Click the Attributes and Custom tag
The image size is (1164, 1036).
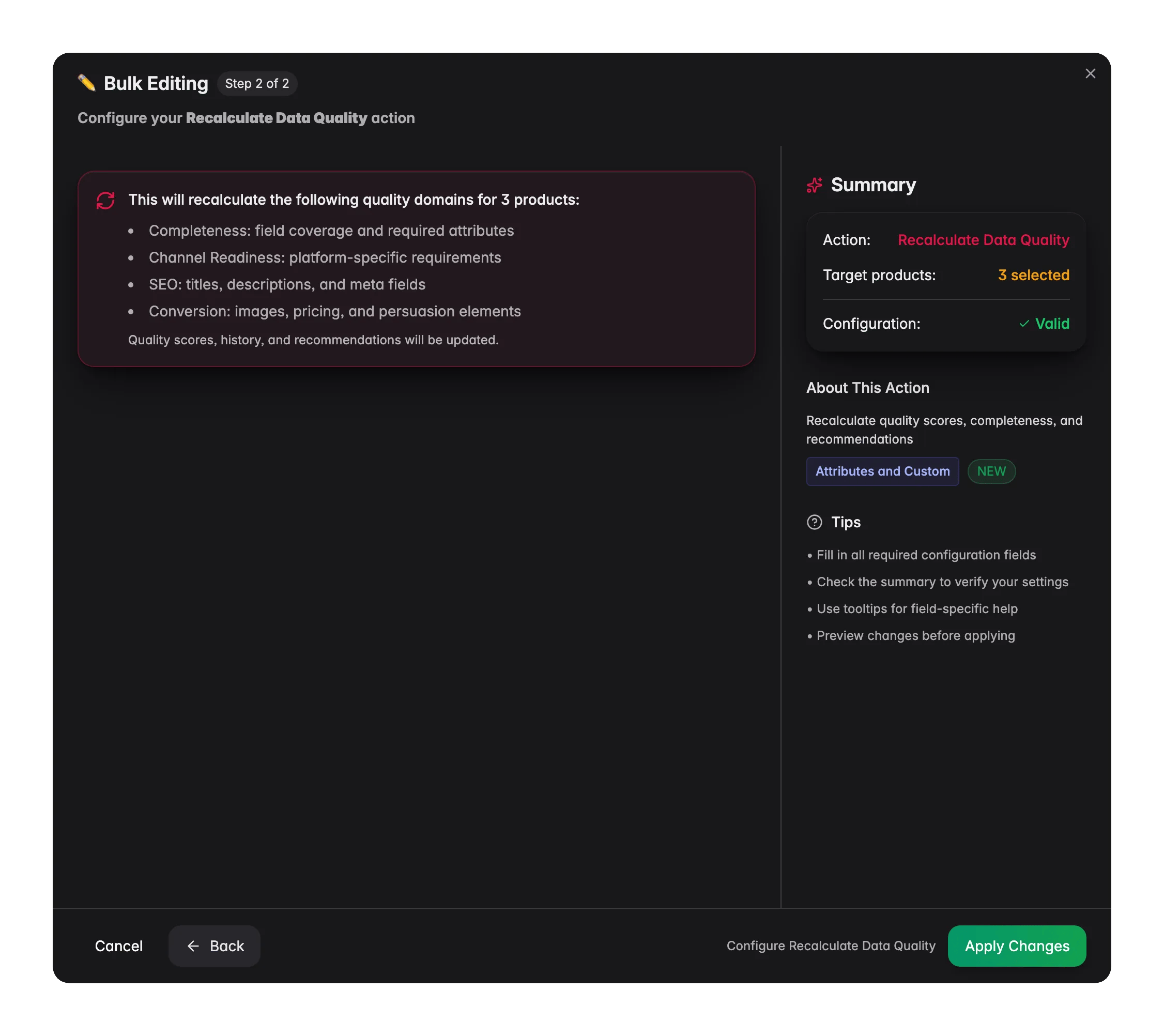(x=882, y=471)
